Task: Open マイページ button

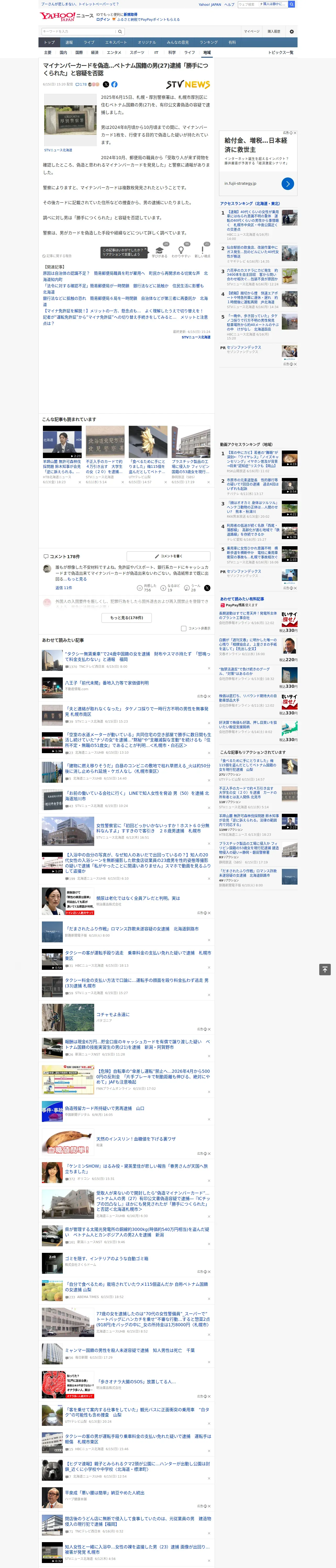Action: 252,32
